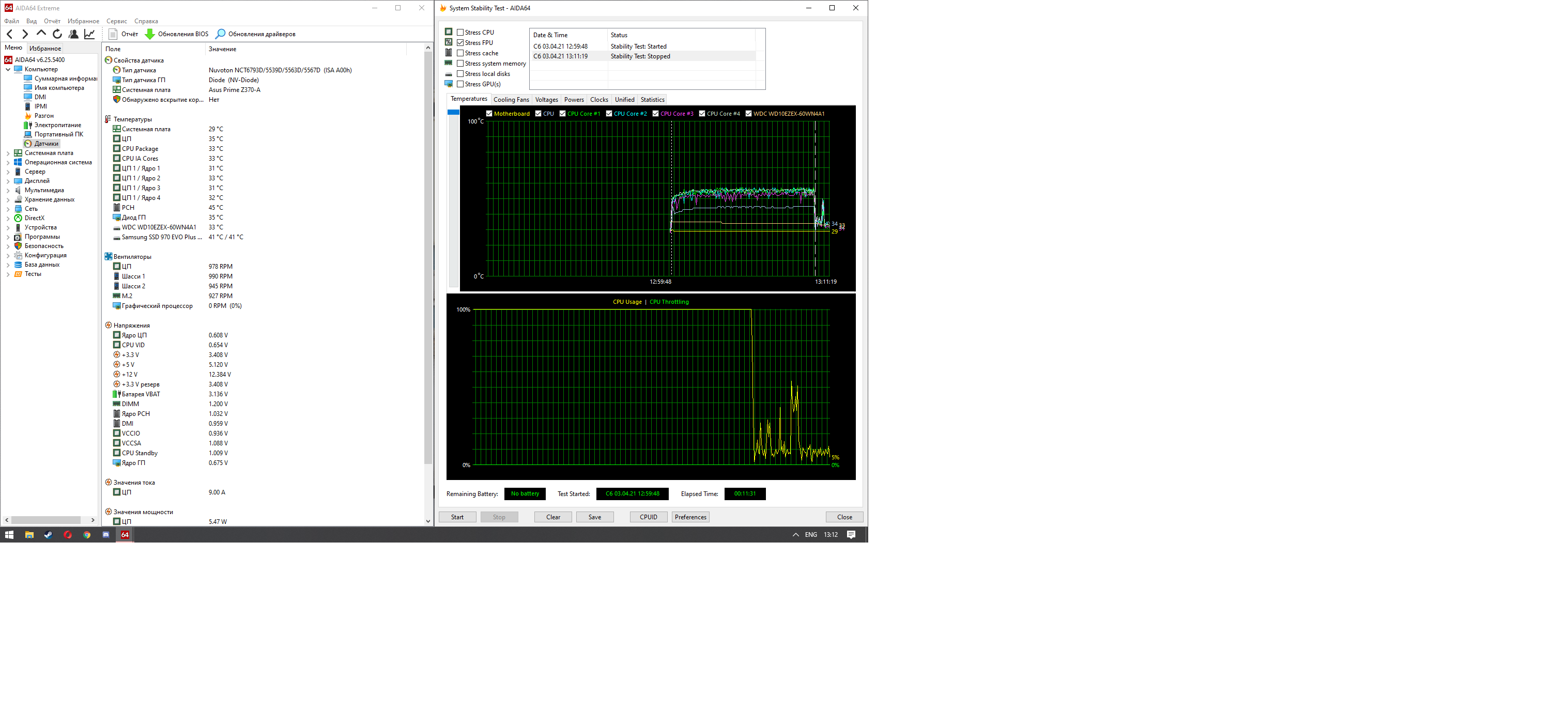Open the Сервис menu
The width and height of the screenshot is (1568, 712).
coord(116,21)
